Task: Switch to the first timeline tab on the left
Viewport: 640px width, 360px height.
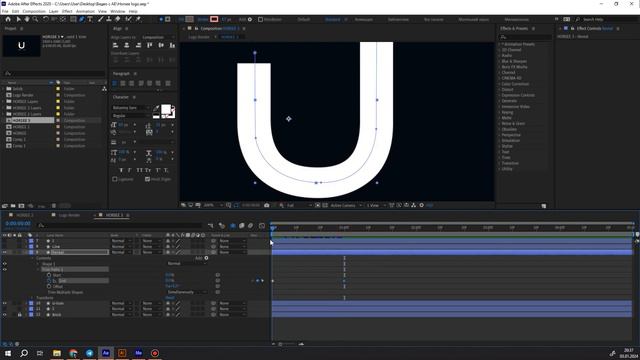Action: pos(24,215)
